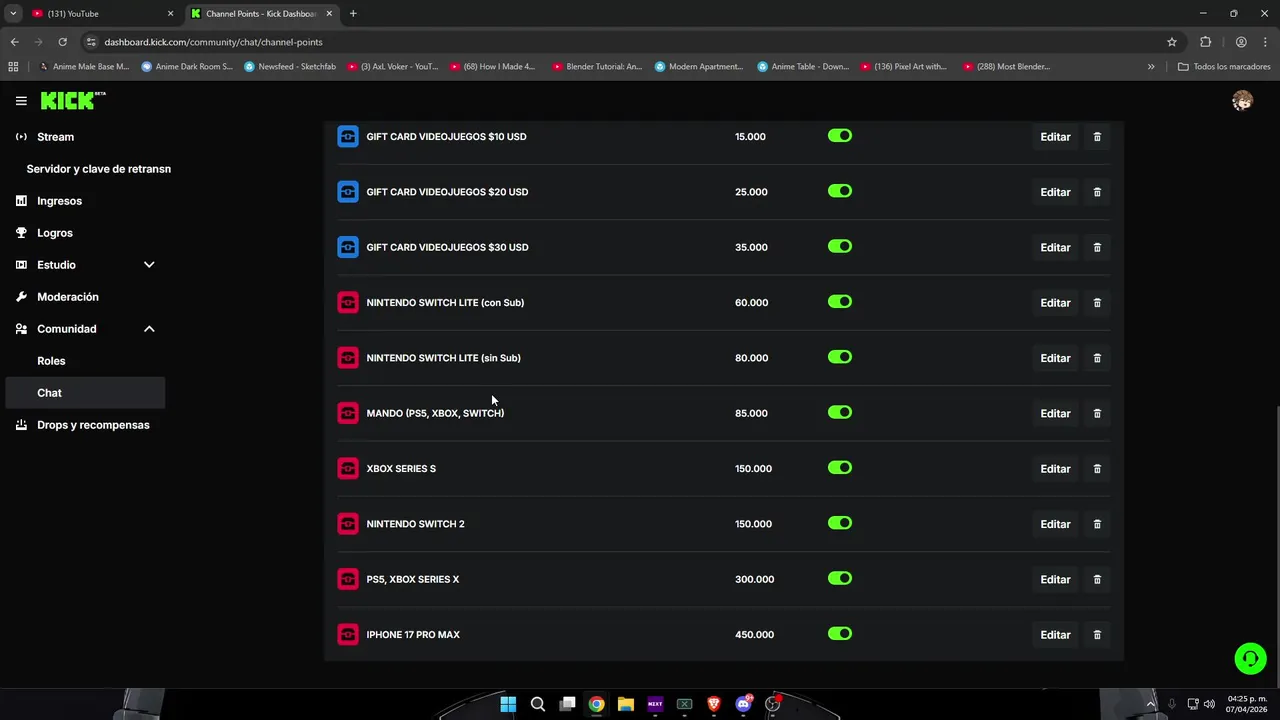The width and height of the screenshot is (1280, 720).
Task: Click trash icon for NINTENDO SWITCH LITE (sin Sub)
Action: (1097, 358)
